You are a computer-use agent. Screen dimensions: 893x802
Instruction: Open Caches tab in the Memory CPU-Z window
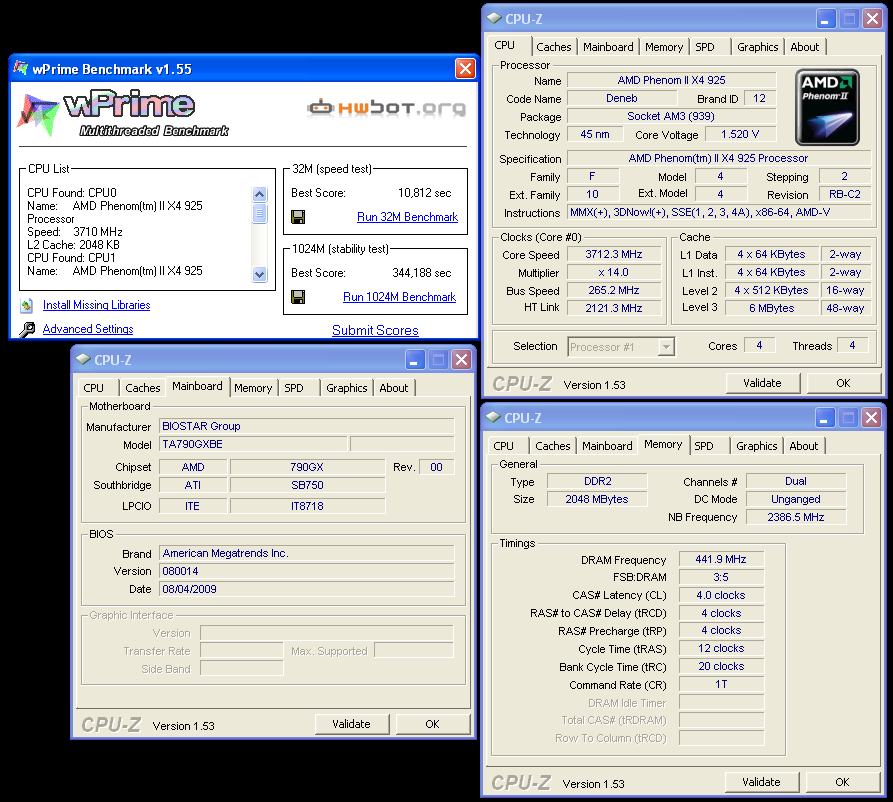coord(552,446)
